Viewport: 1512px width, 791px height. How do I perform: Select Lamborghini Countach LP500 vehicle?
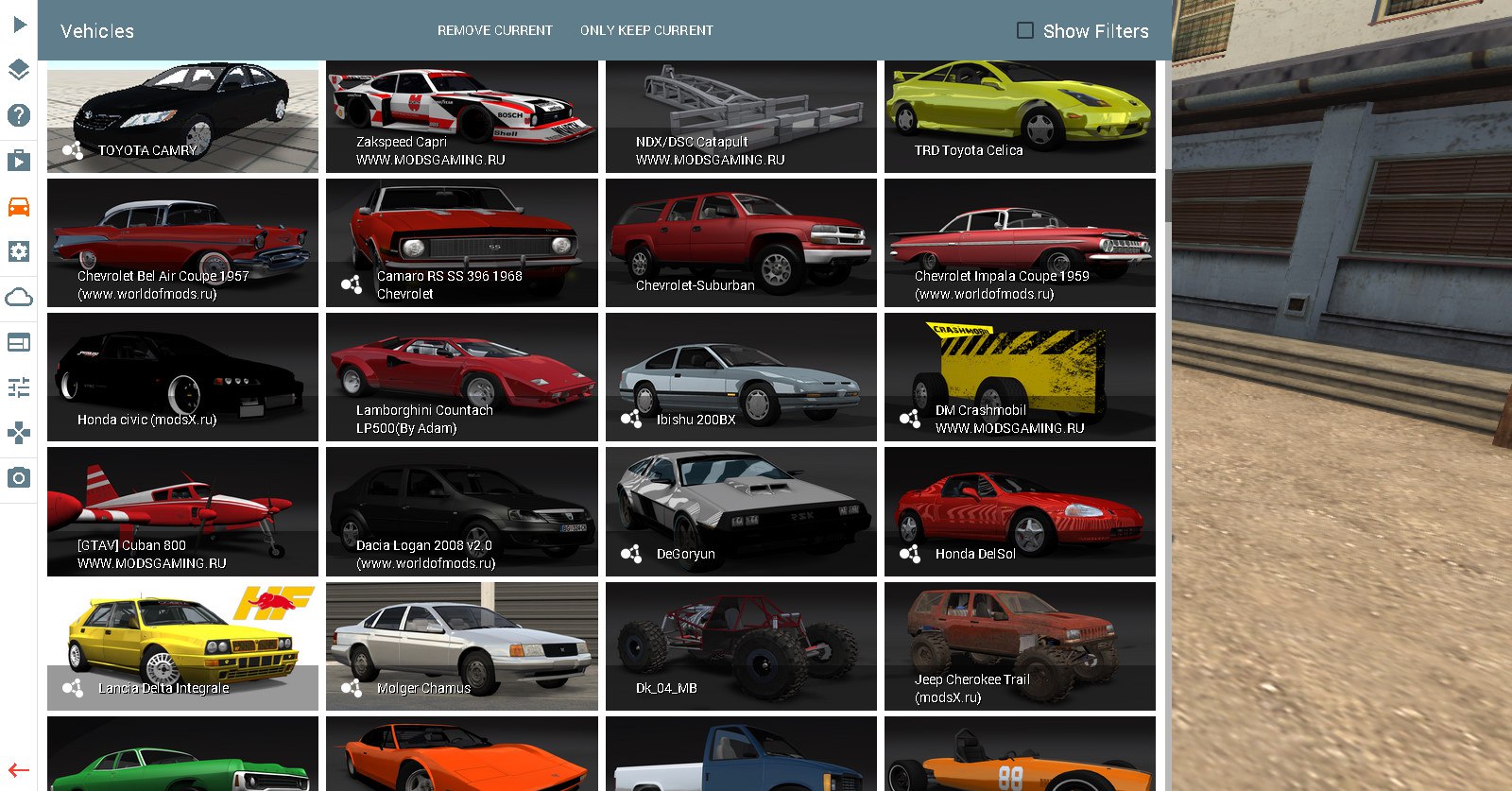(462, 377)
